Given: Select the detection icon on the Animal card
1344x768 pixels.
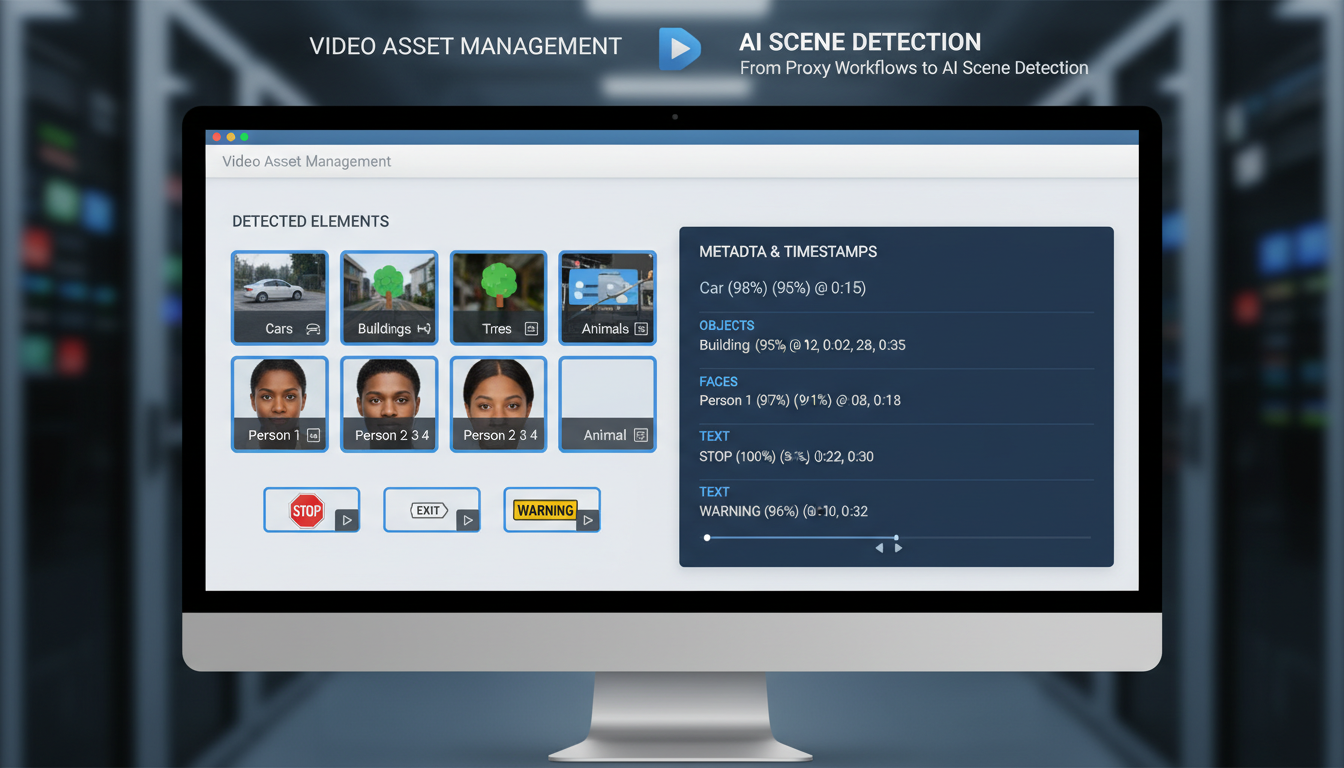Looking at the screenshot, I should (640, 435).
